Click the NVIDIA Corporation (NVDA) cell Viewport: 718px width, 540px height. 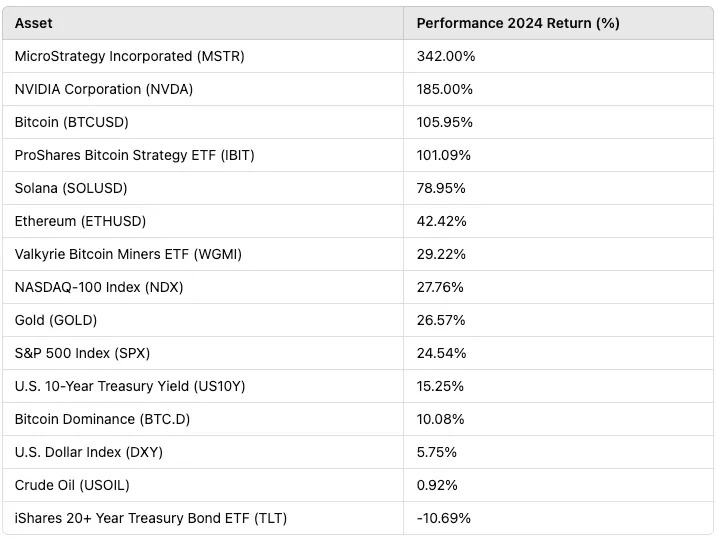tap(104, 89)
